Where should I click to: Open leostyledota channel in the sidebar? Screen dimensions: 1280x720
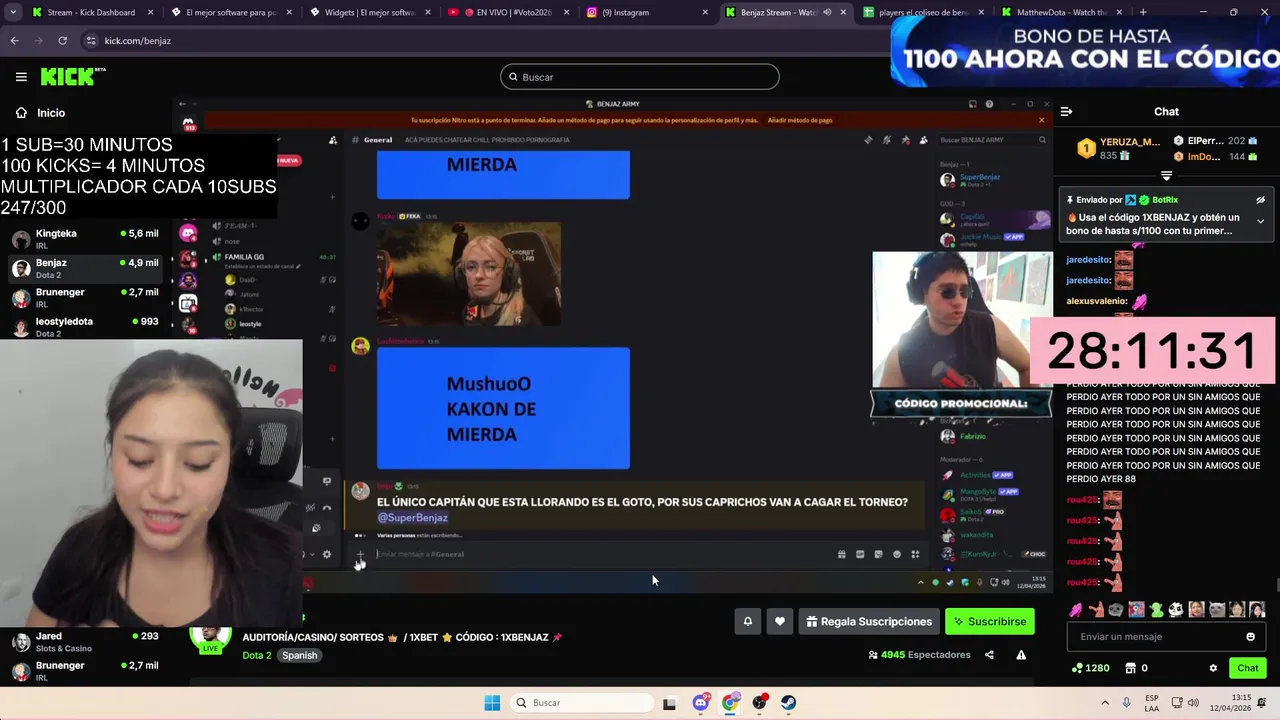click(x=85, y=326)
